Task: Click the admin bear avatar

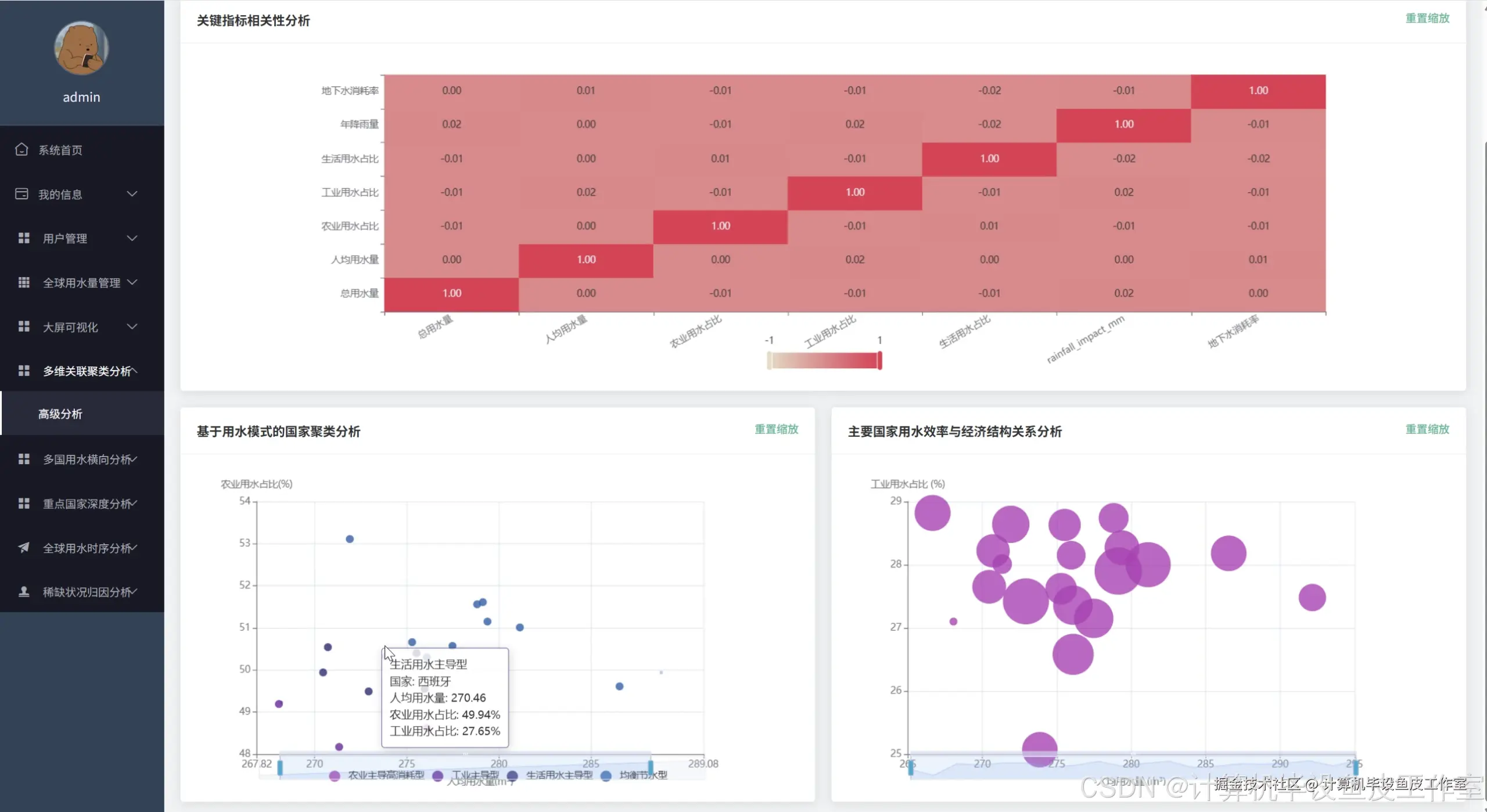Action: (81, 48)
